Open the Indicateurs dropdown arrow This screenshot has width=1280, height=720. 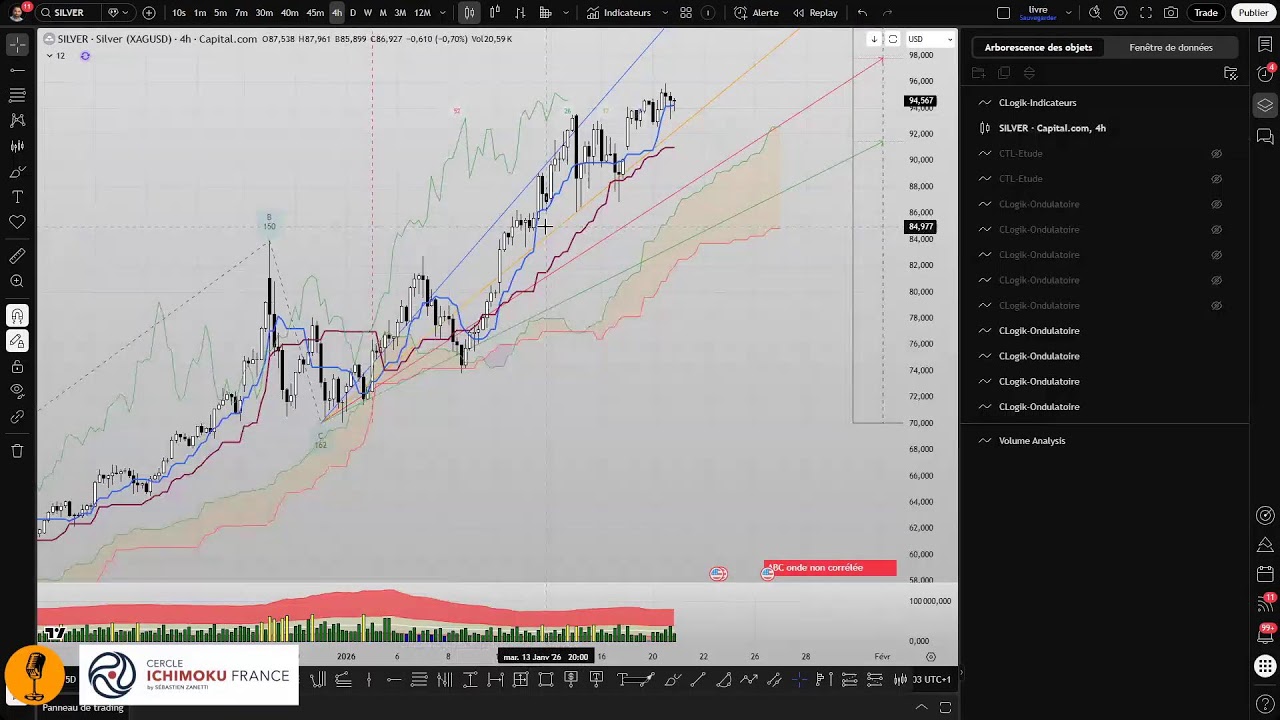point(665,13)
